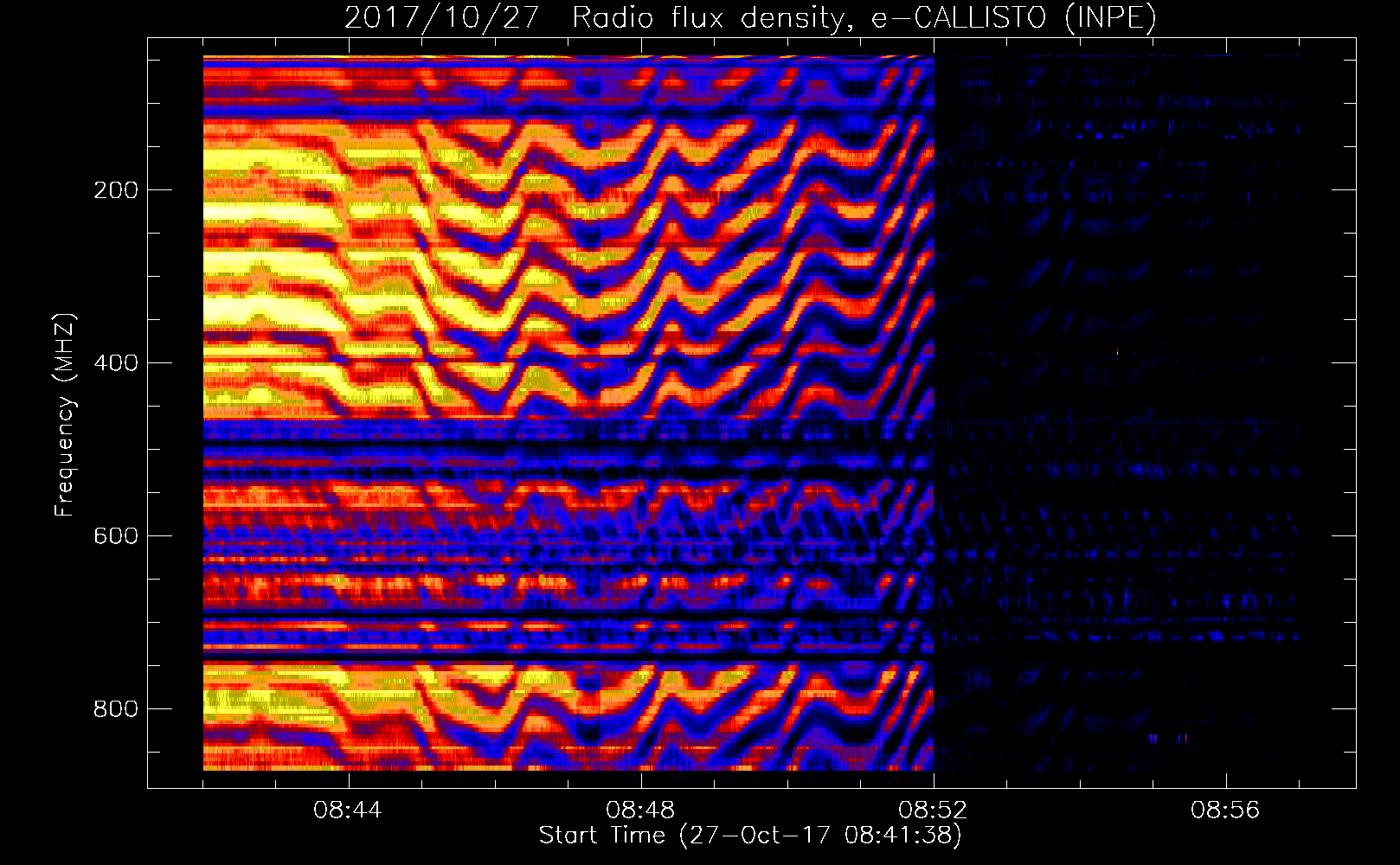1400x865 pixels.
Task: Click the Frequency (MHZ) vertical axis title
Action: (65, 415)
